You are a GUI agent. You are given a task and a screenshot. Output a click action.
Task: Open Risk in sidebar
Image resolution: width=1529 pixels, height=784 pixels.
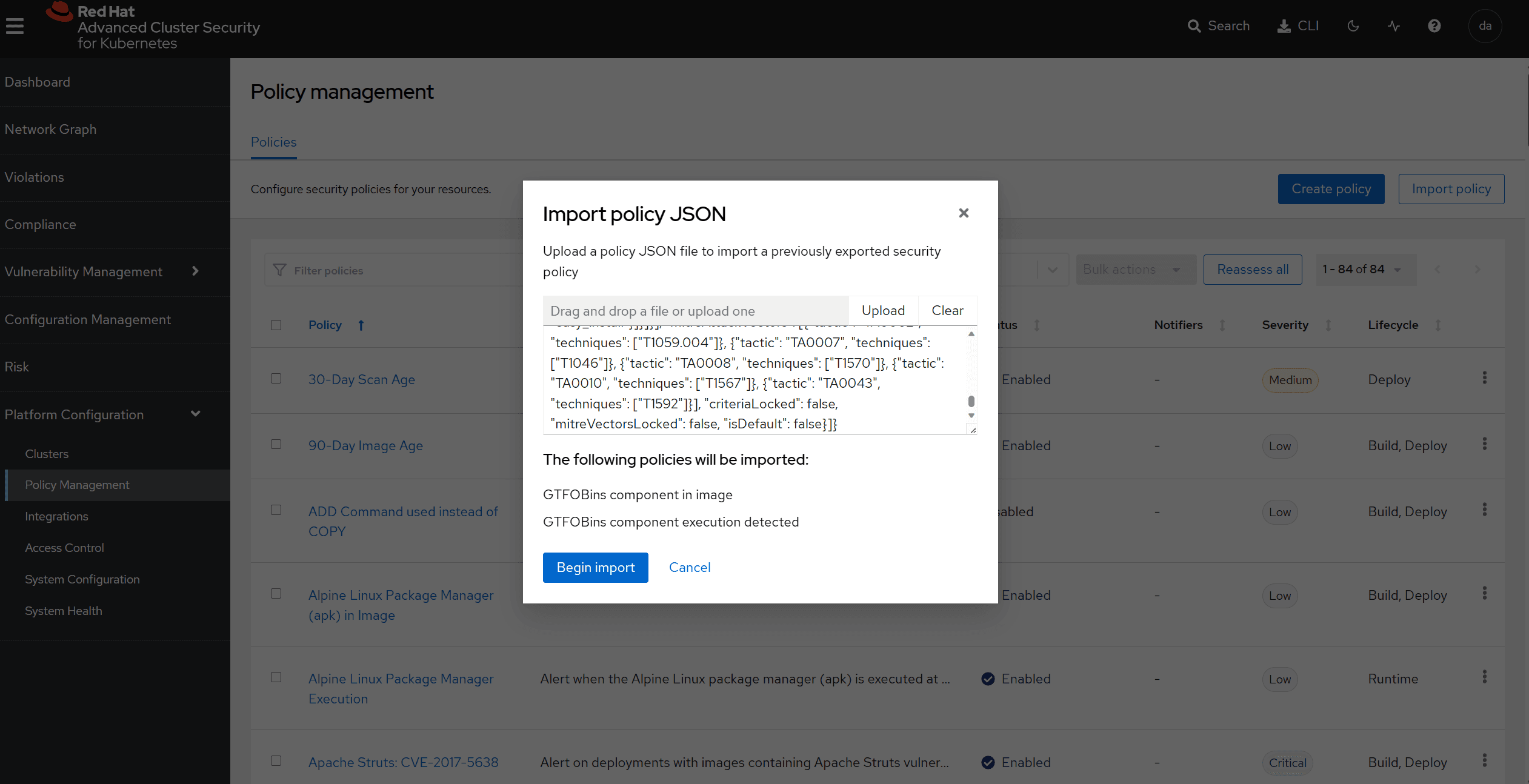[x=115, y=367]
